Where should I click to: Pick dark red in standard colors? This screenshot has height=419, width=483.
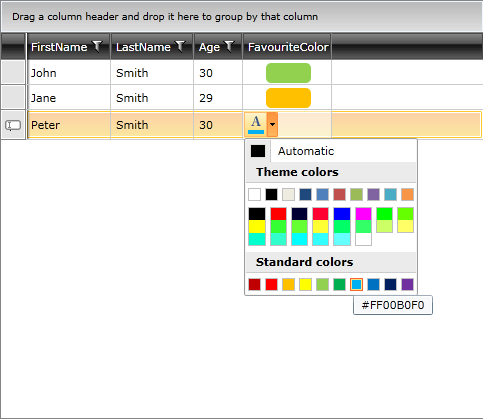pos(254,284)
